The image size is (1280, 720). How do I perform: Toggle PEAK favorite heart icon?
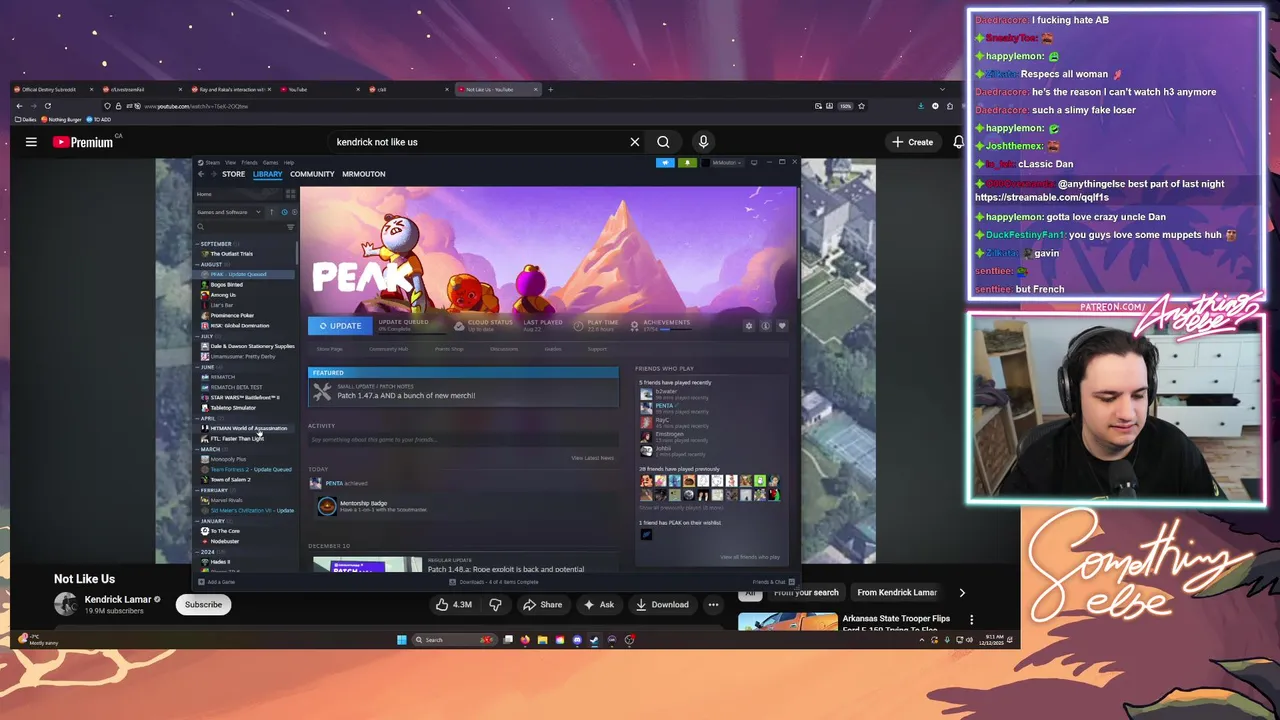click(x=781, y=326)
